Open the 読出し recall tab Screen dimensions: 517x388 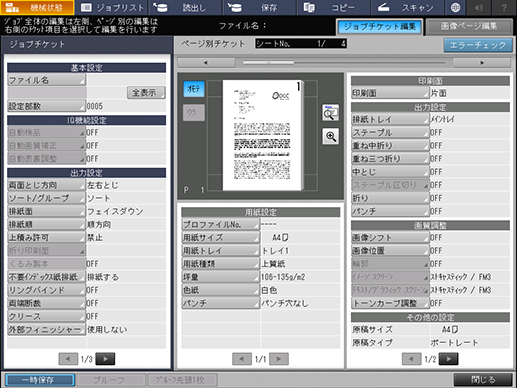[x=186, y=7]
